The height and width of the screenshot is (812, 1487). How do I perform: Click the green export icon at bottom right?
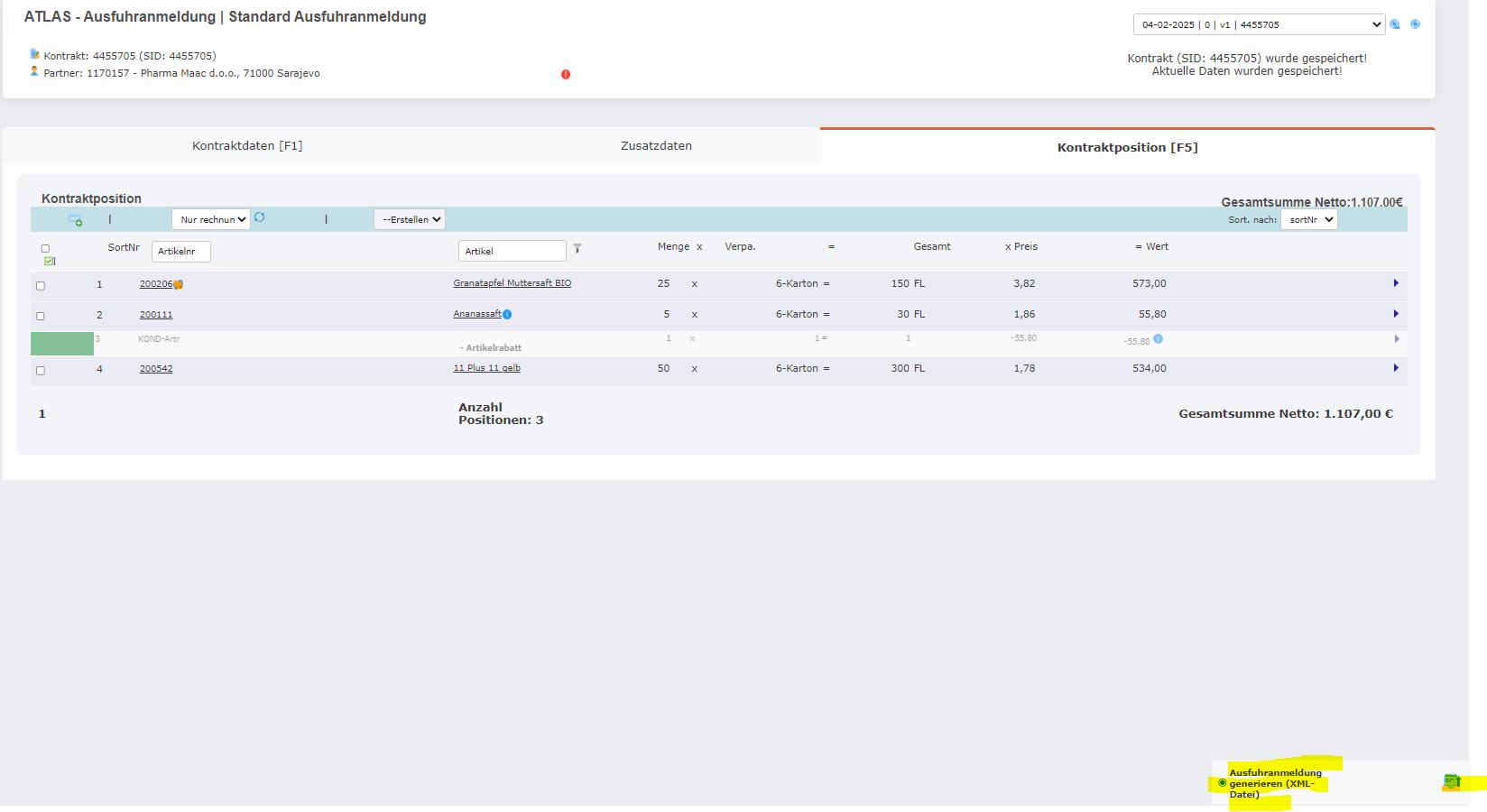click(x=1451, y=782)
